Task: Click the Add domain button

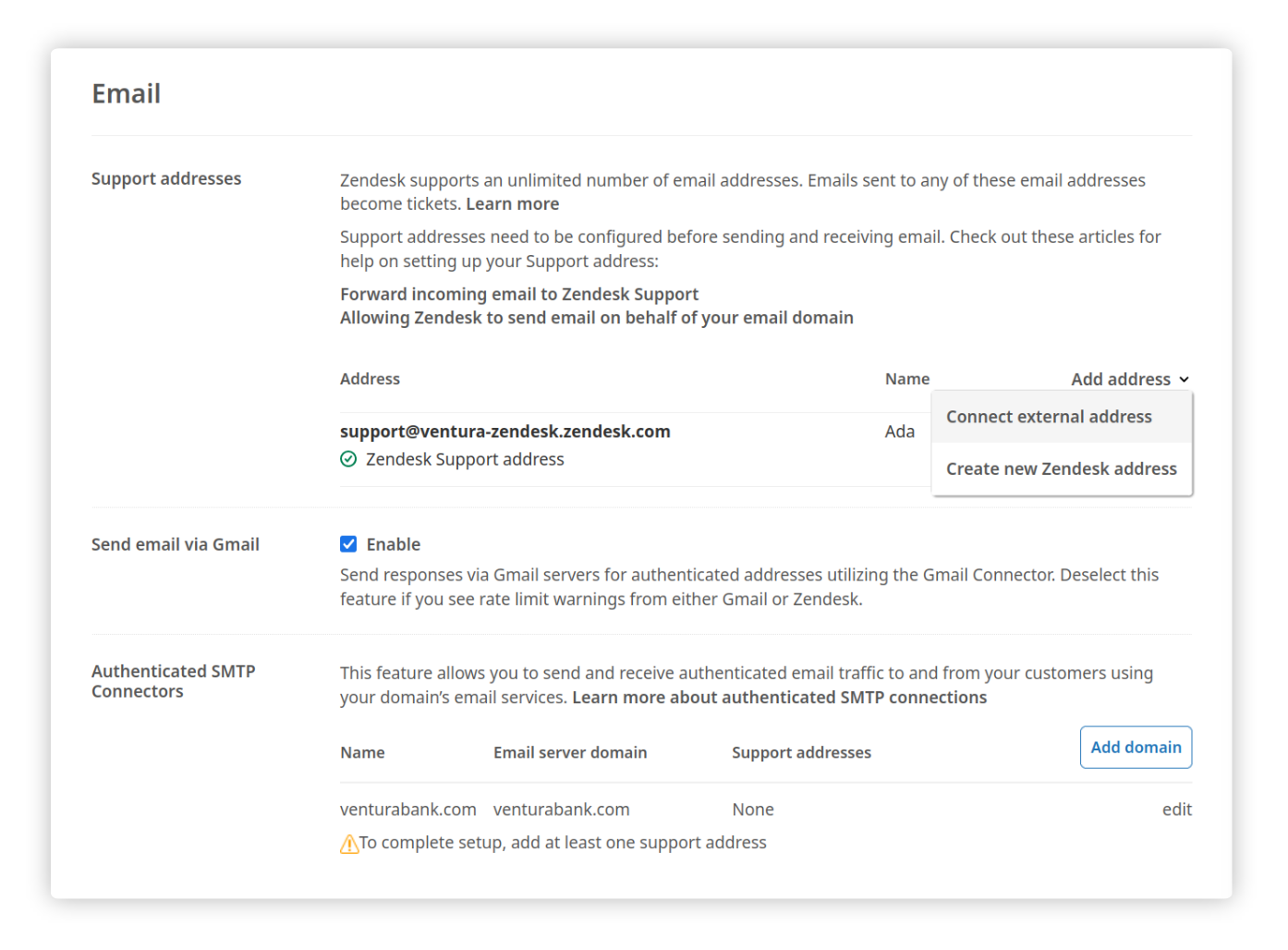Action: tap(1136, 748)
